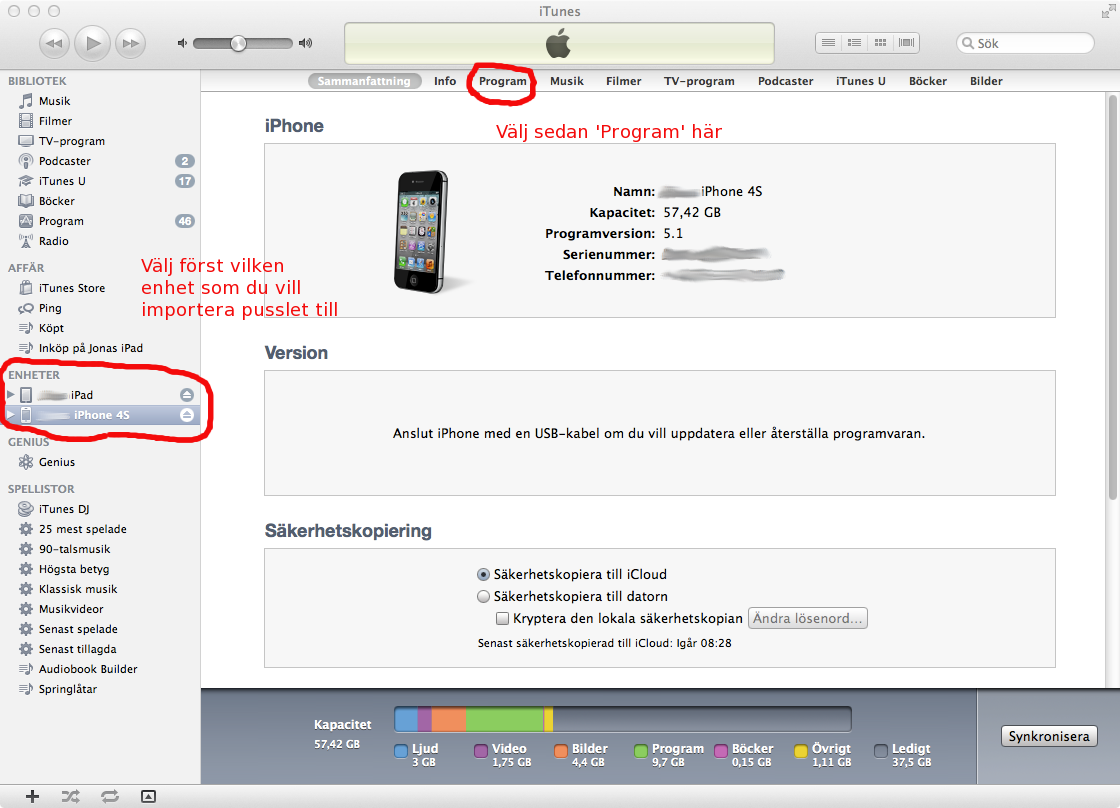Open Böcker in the library sidebar

pos(100,201)
